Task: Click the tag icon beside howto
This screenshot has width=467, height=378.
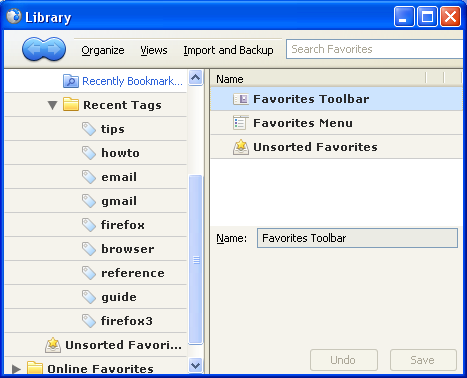Action: click(x=89, y=153)
